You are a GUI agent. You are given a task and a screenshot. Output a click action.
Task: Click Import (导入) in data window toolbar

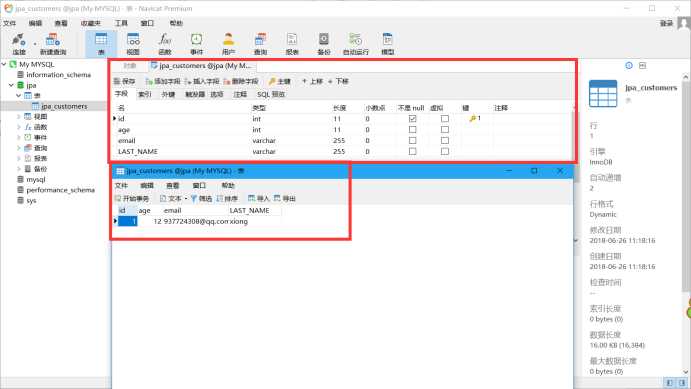pos(259,199)
